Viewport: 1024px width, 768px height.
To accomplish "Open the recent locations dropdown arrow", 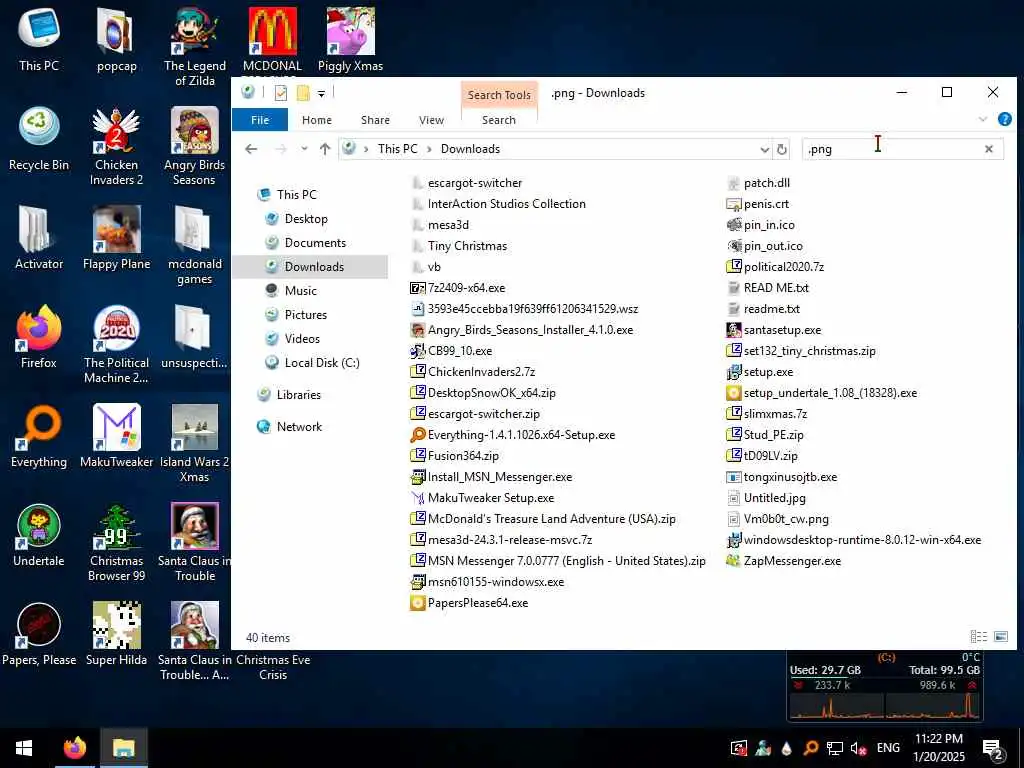I will click(304, 149).
